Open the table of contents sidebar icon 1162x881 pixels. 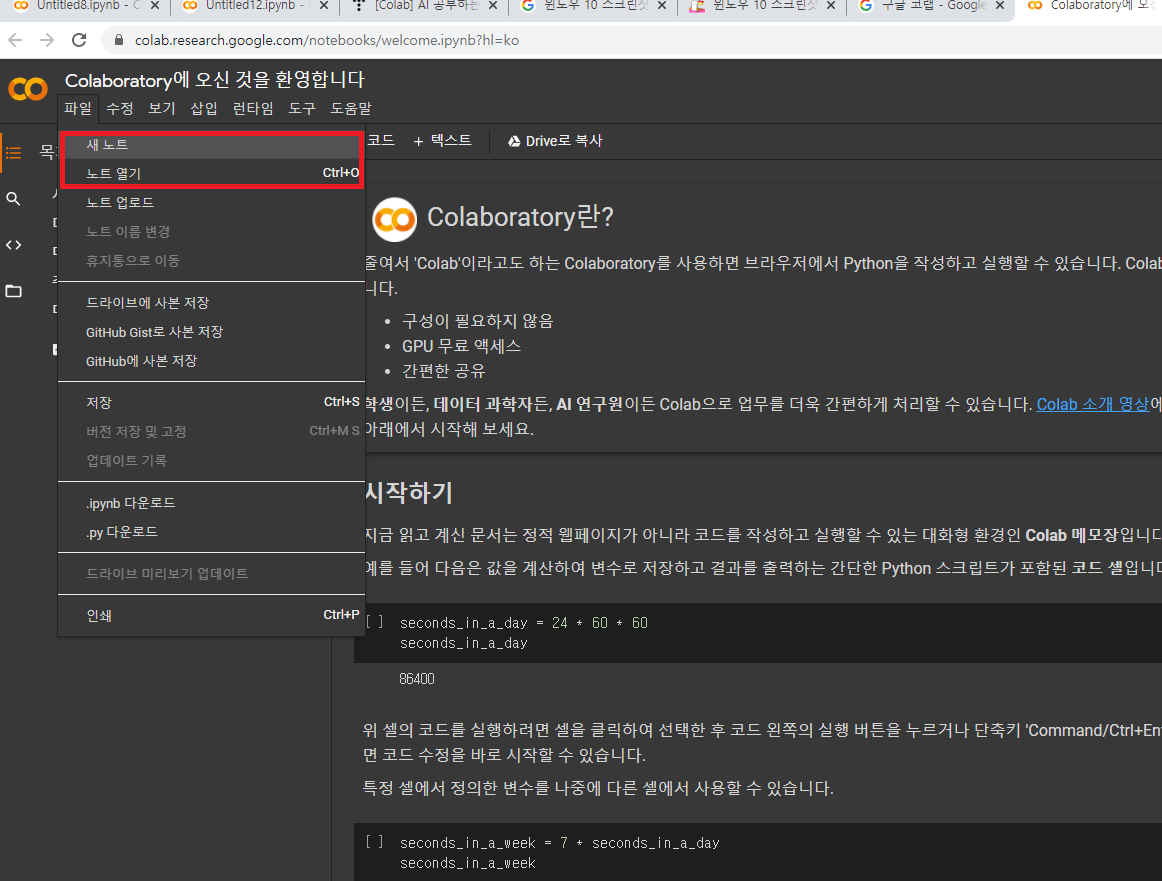13,153
